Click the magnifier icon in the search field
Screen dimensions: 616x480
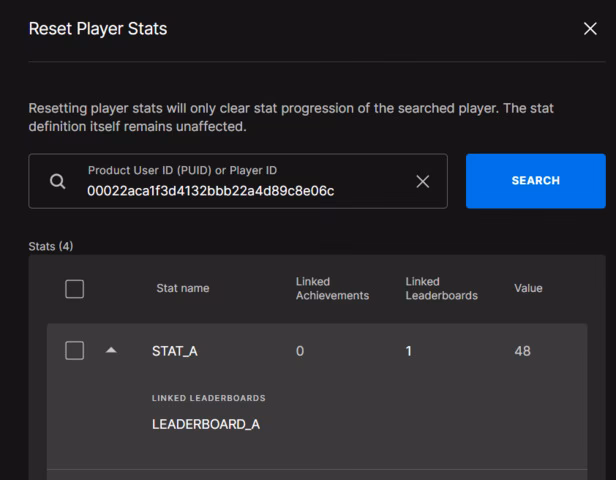click(58, 181)
